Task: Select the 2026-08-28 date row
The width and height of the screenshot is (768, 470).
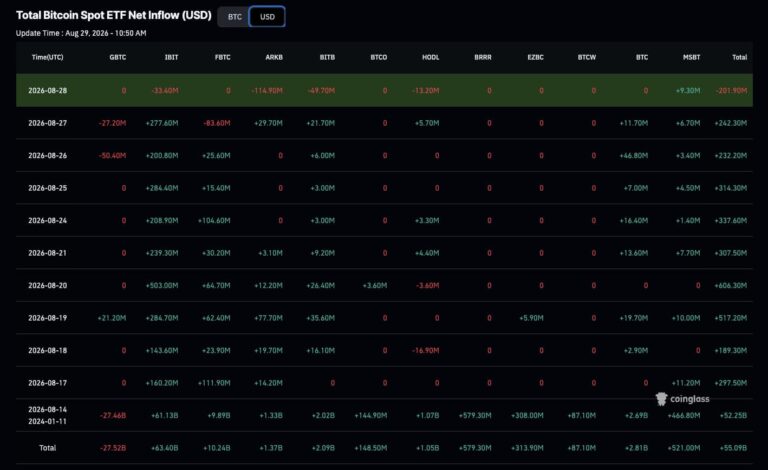Action: [384, 91]
